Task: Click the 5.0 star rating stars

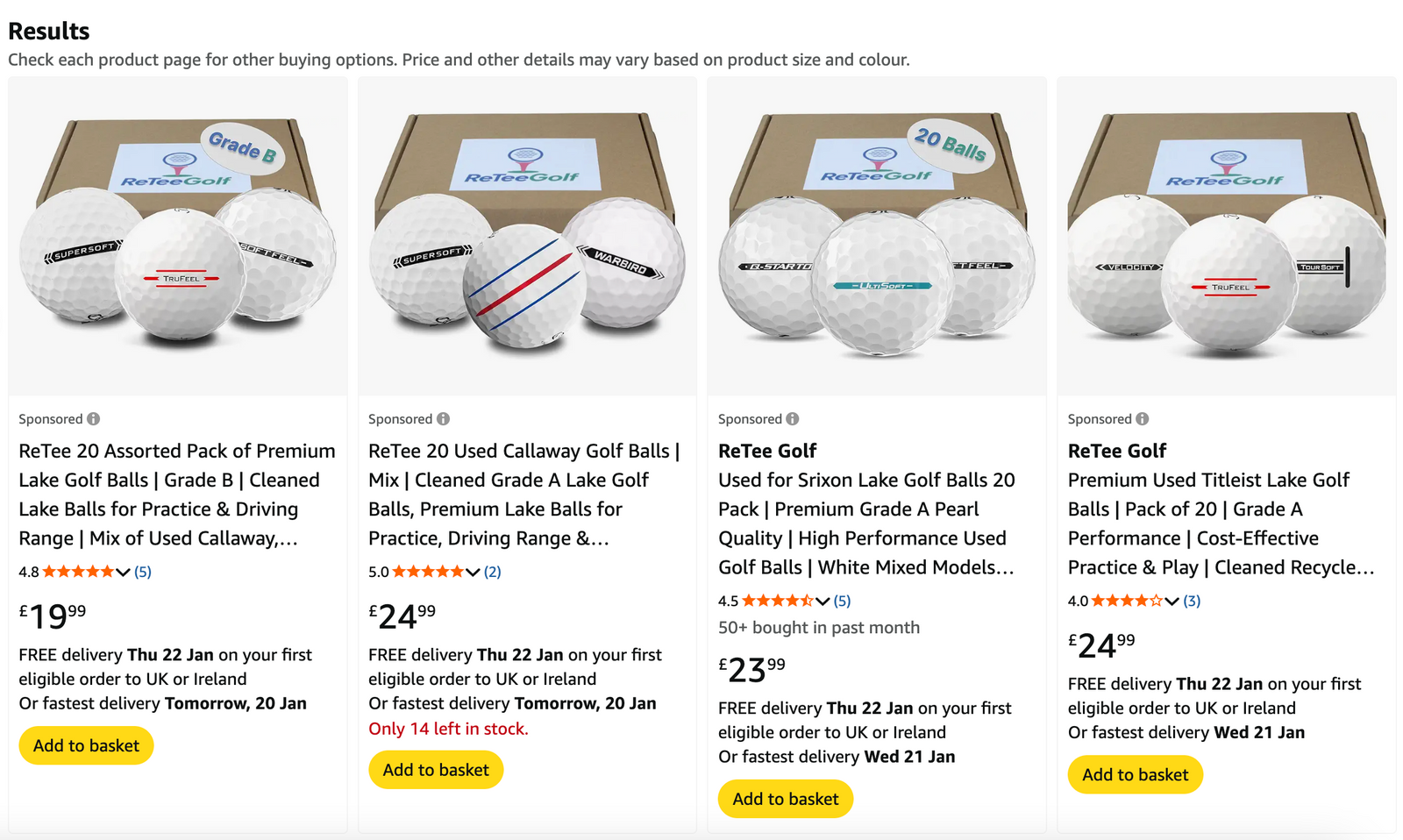Action: click(428, 572)
